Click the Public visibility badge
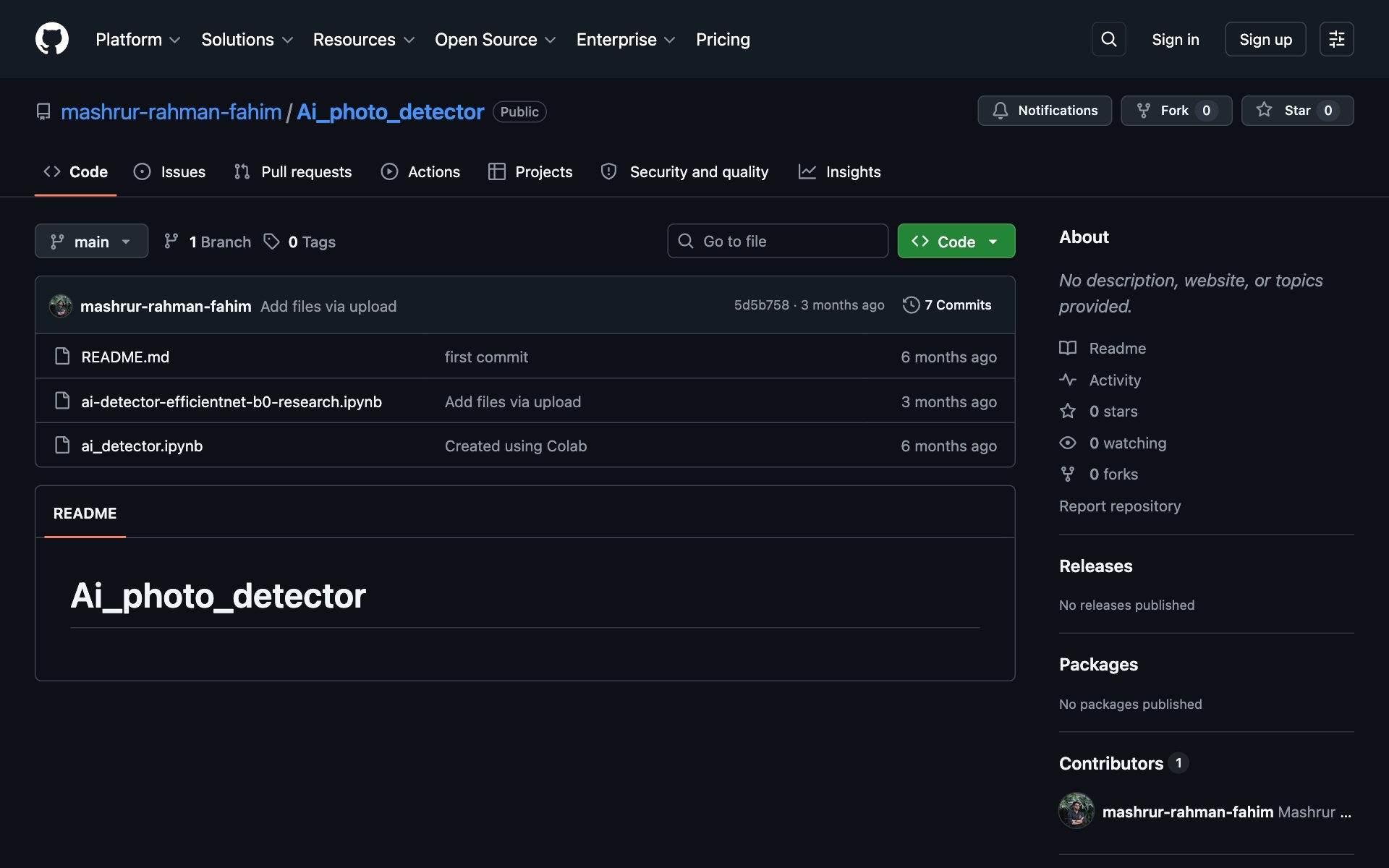The width and height of the screenshot is (1389, 868). 519,111
